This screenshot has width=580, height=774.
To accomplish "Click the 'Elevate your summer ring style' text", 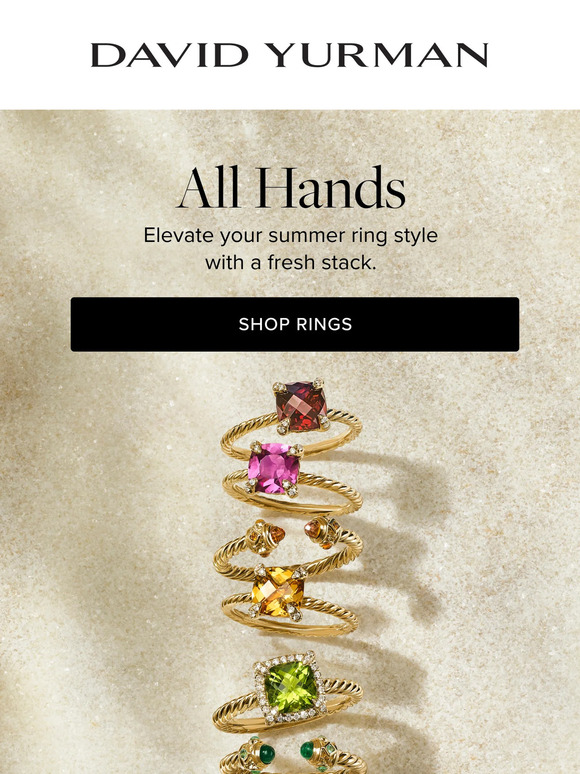I will click(x=290, y=235).
